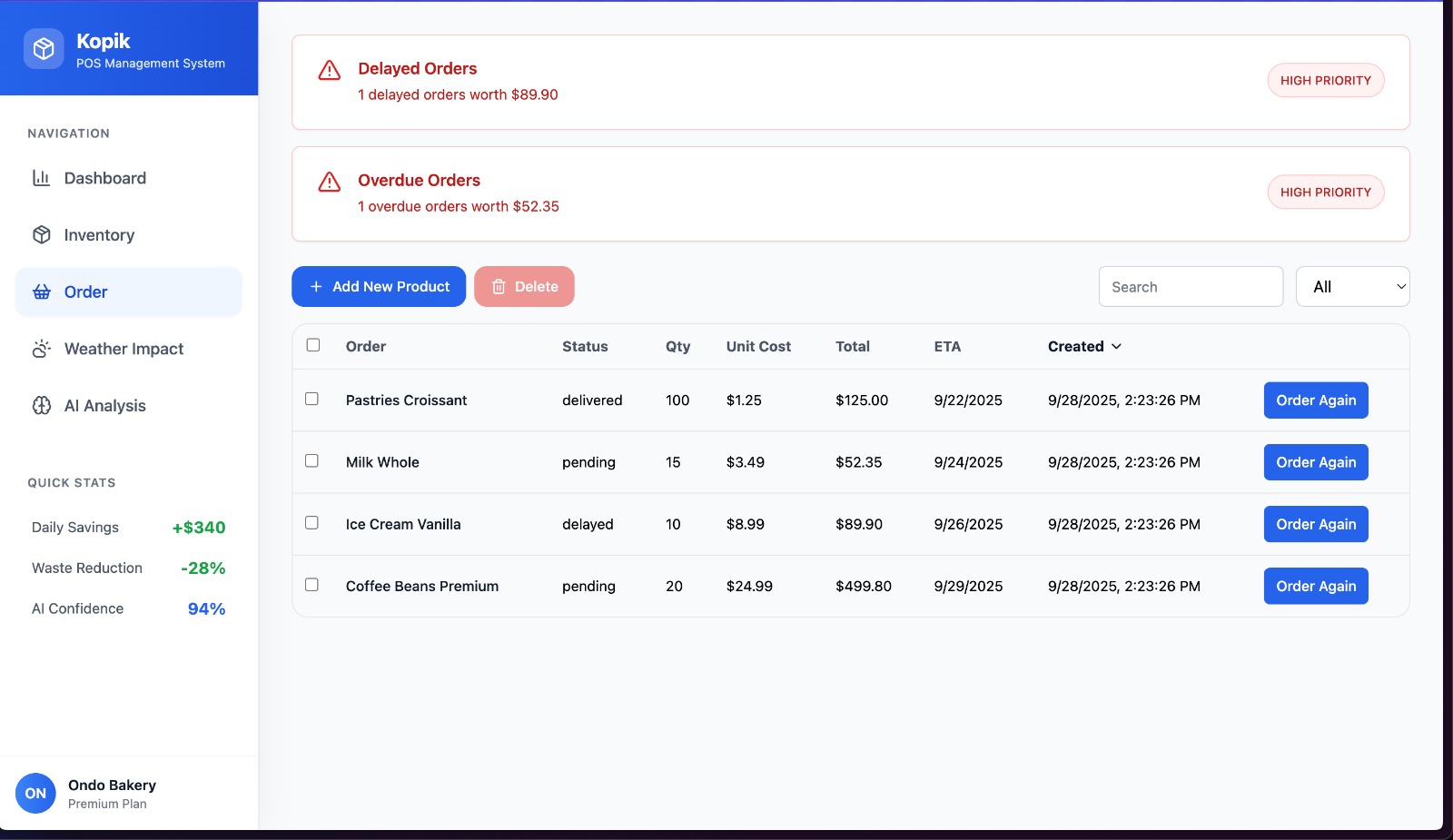
Task: Click the Created column header label
Action: pyautogui.click(x=1076, y=347)
